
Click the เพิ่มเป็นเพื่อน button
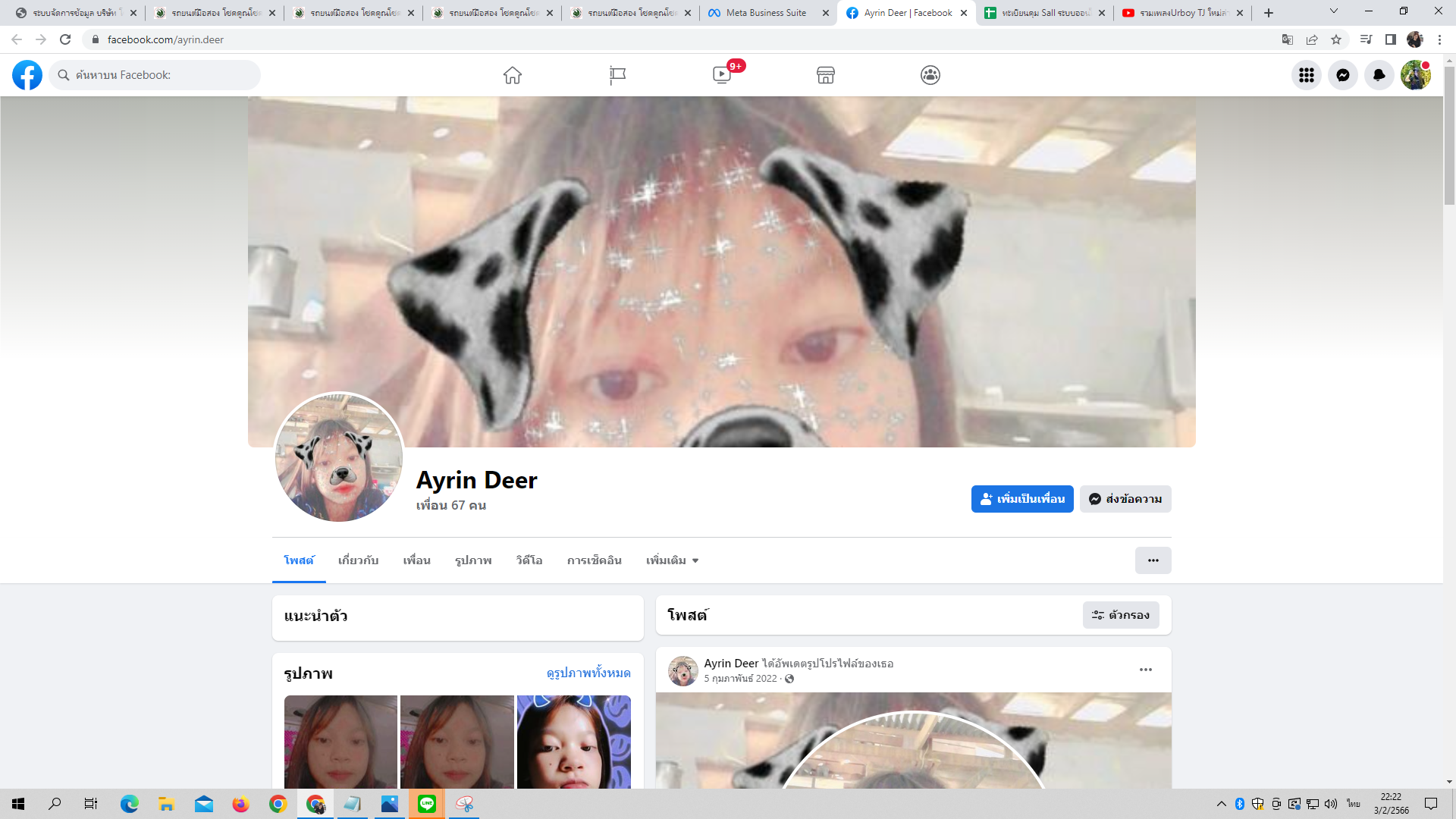(1022, 499)
